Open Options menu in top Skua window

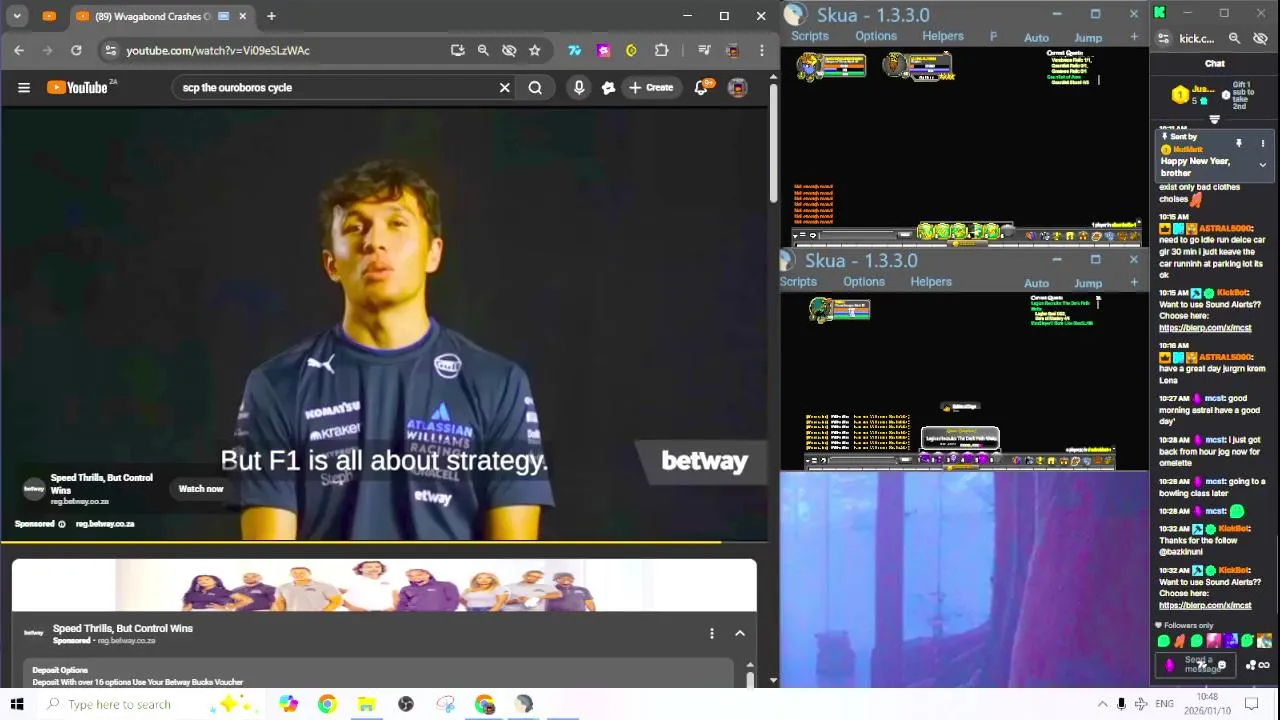(876, 36)
